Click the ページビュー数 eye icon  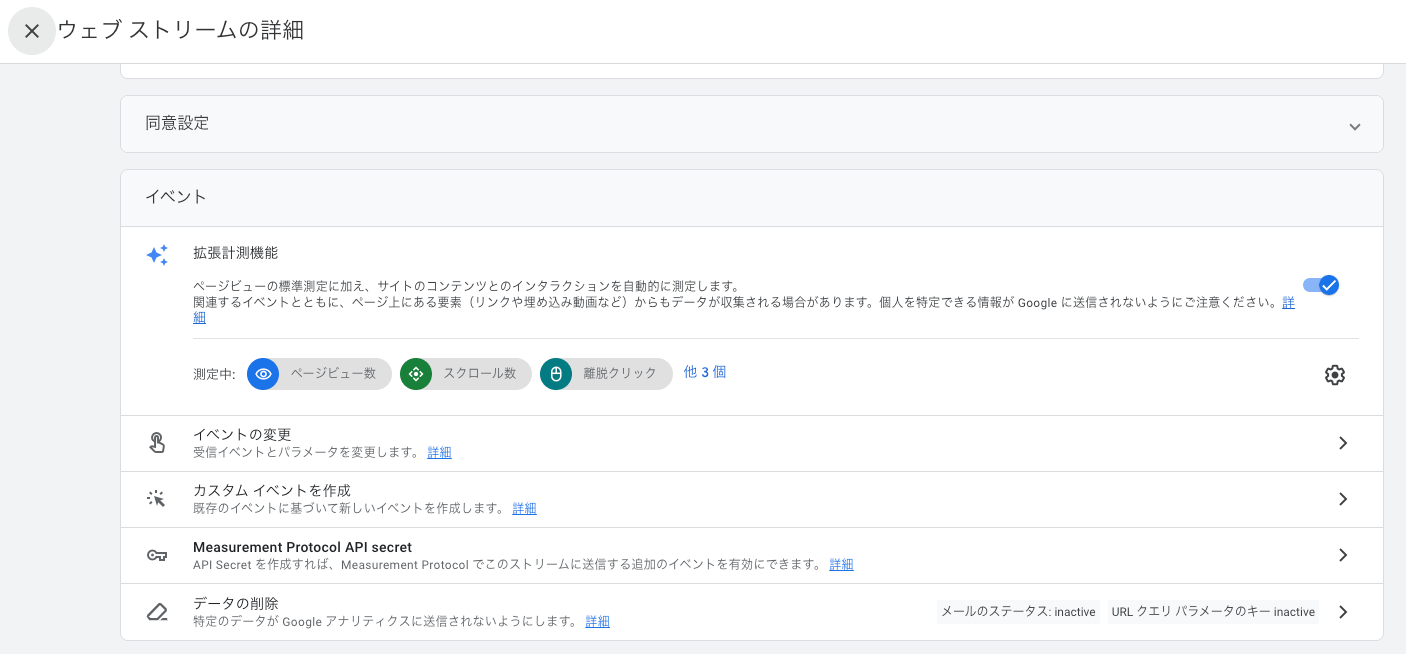pyautogui.click(x=264, y=374)
